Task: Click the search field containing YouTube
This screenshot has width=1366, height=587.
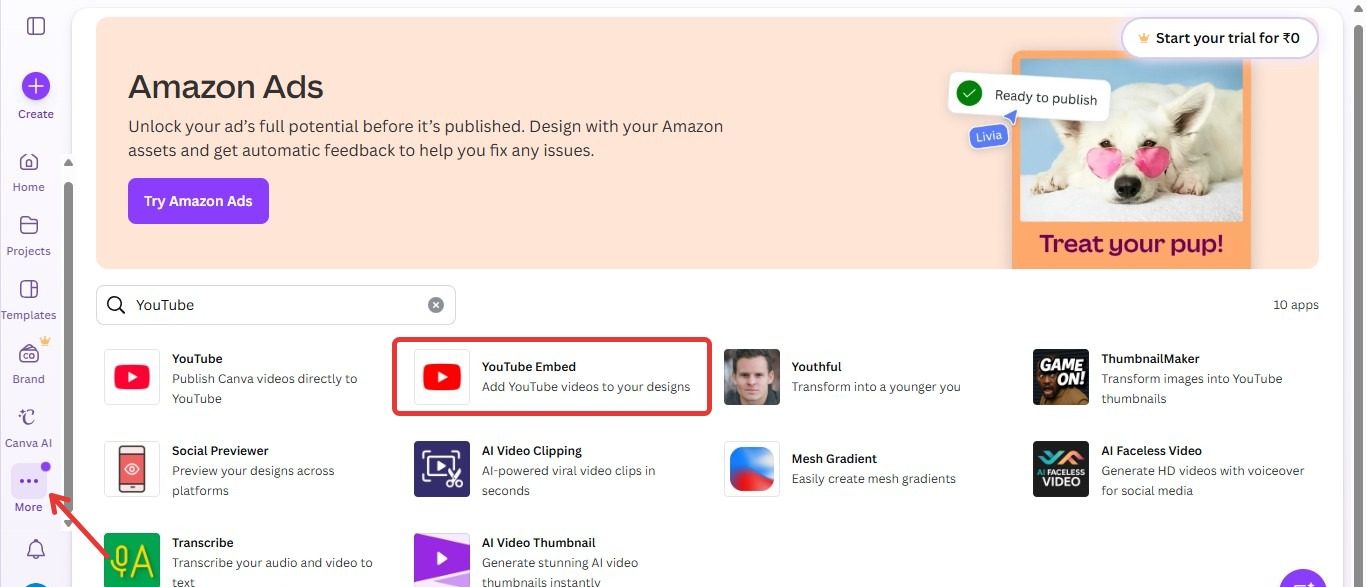Action: [276, 305]
